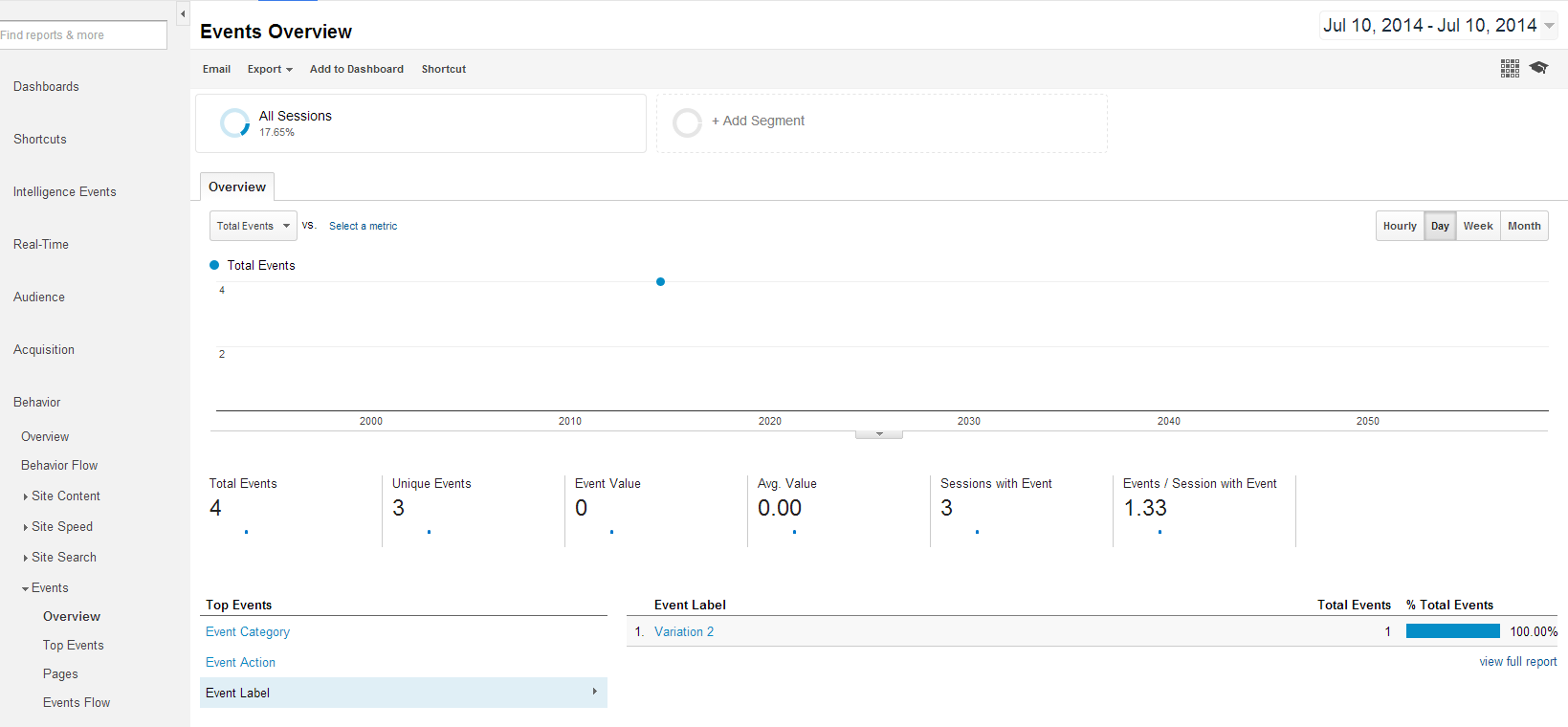Open Behavior Overview report
Image resolution: width=1568 pixels, height=727 pixels.
[45, 436]
